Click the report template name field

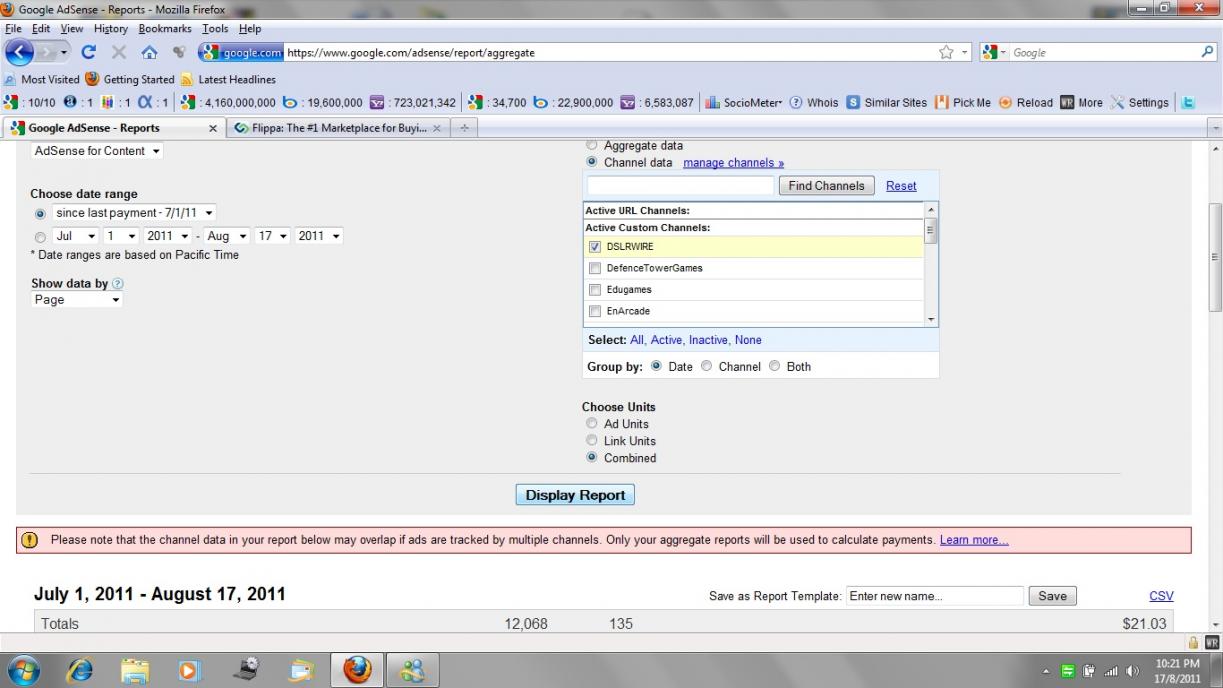[934, 596]
